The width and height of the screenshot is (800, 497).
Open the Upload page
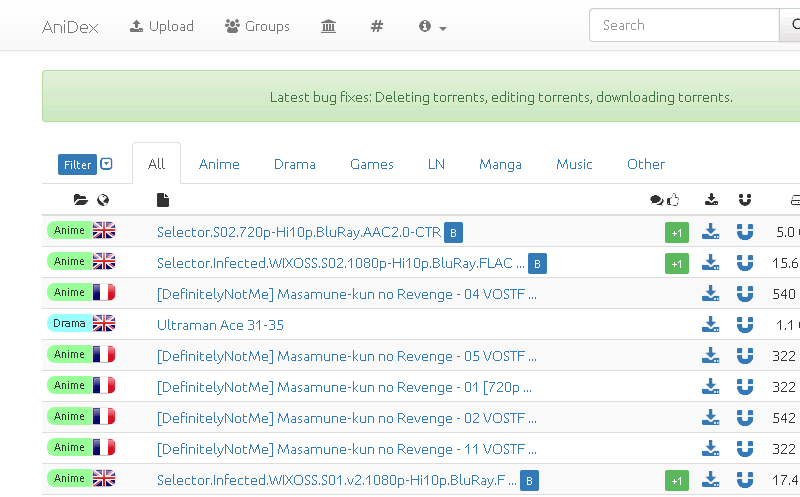162,26
